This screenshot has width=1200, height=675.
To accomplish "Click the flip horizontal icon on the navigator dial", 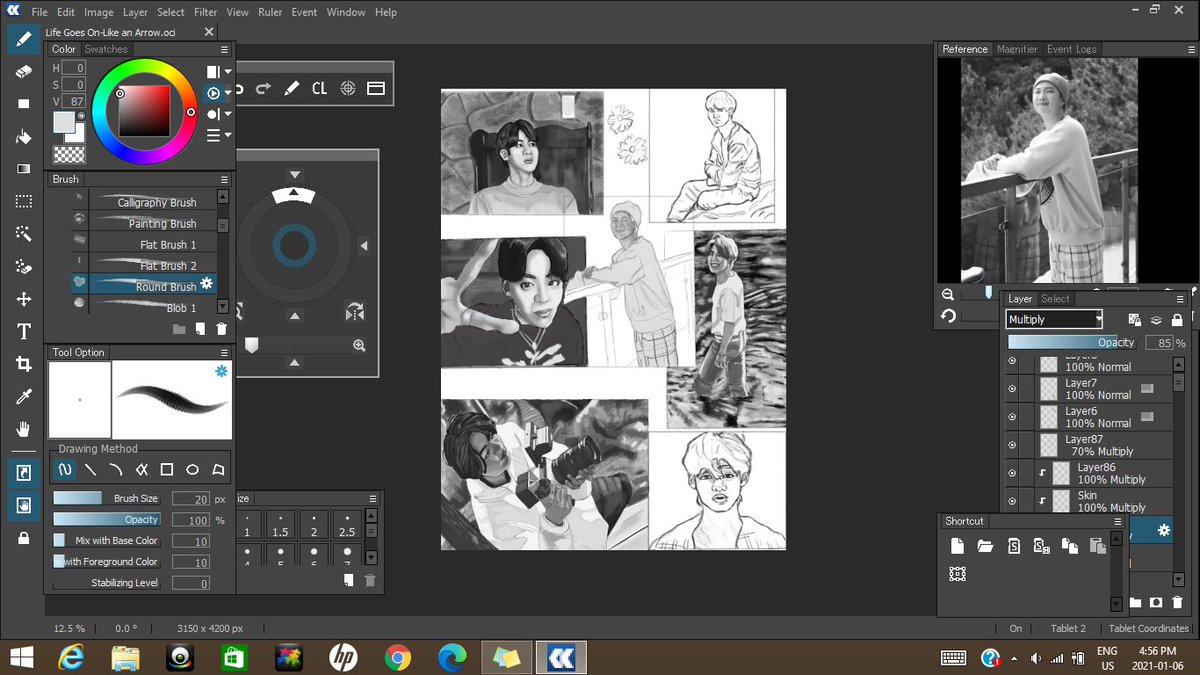I will point(354,311).
